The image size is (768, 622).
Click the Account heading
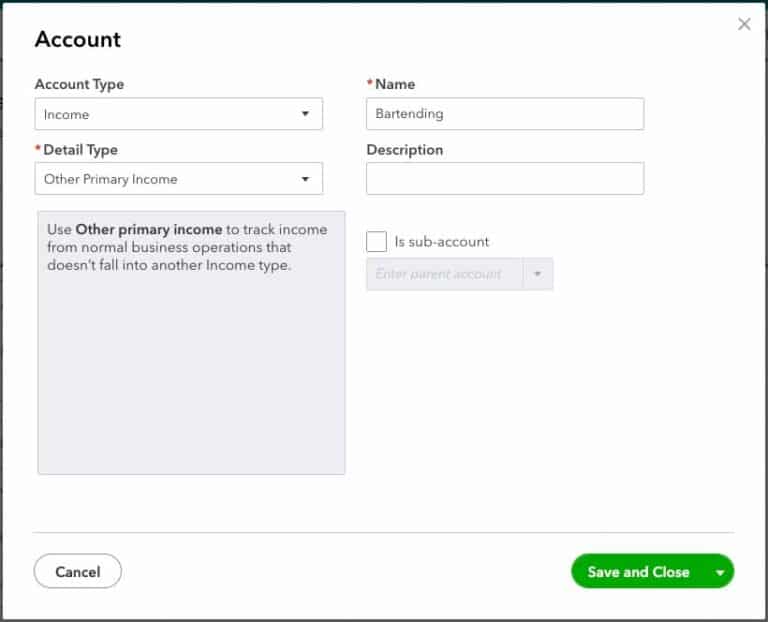tap(78, 39)
